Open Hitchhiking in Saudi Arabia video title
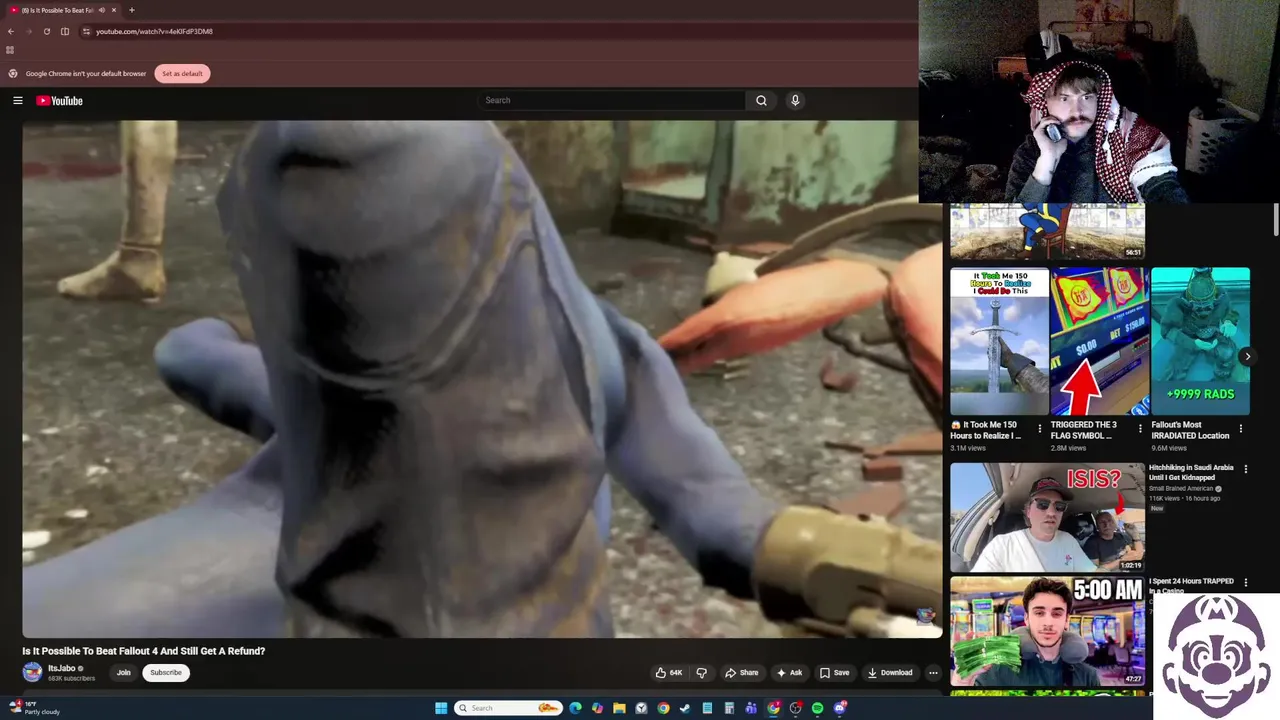Screen dimensions: 1280x720 (1191, 472)
